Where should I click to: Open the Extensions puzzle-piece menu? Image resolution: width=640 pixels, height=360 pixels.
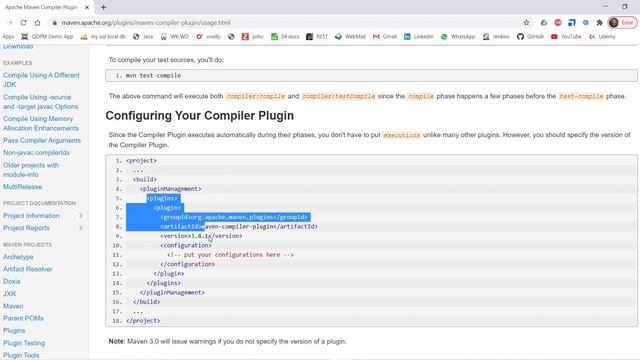tap(599, 22)
